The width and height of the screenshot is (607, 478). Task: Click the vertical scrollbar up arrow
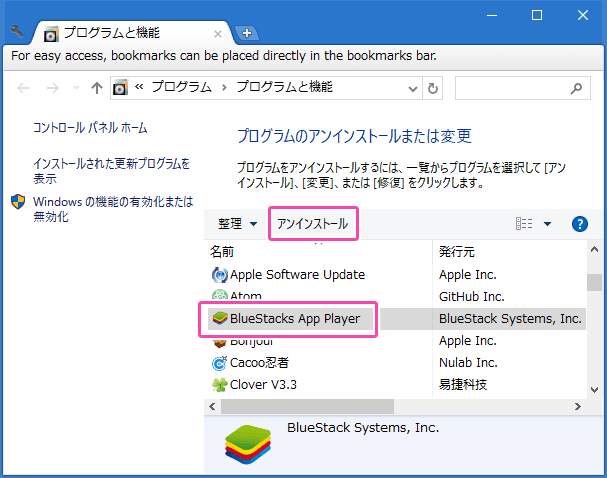(x=594, y=250)
